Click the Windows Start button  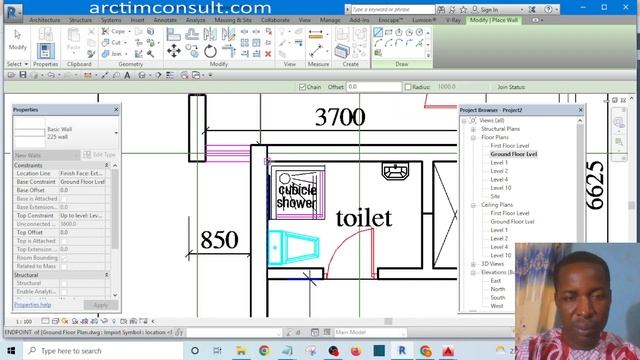coord(11,351)
